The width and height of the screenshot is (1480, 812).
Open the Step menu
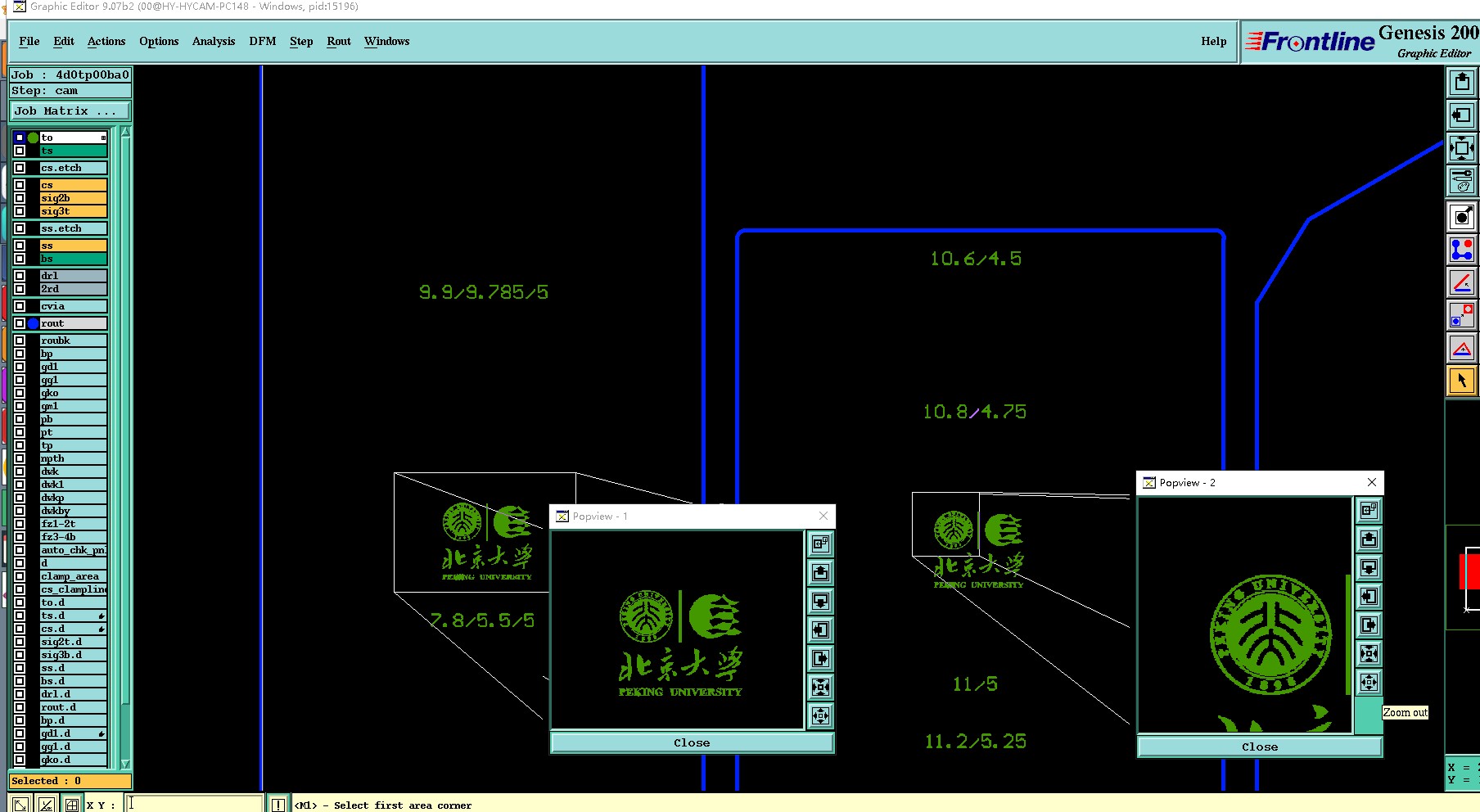tap(301, 41)
